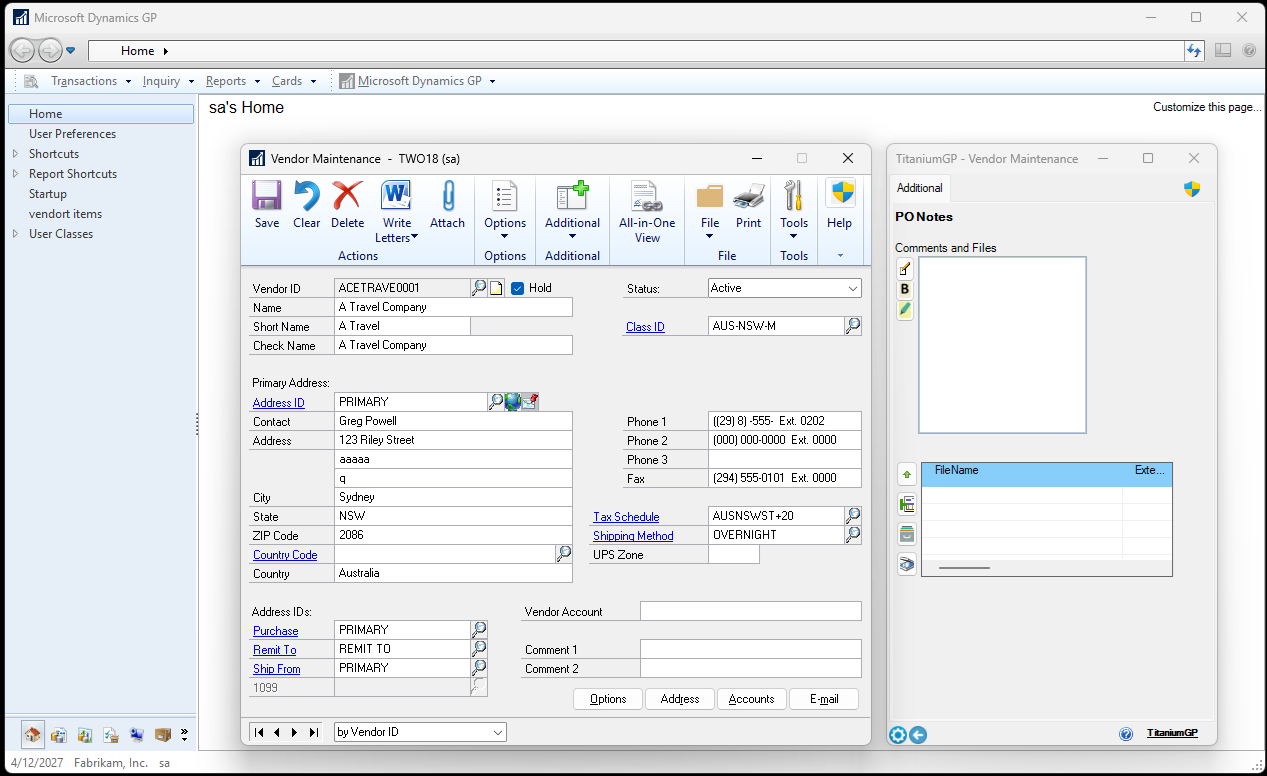Select the Additional tab in TitaniumGP
The width and height of the screenshot is (1267, 776).
click(919, 188)
